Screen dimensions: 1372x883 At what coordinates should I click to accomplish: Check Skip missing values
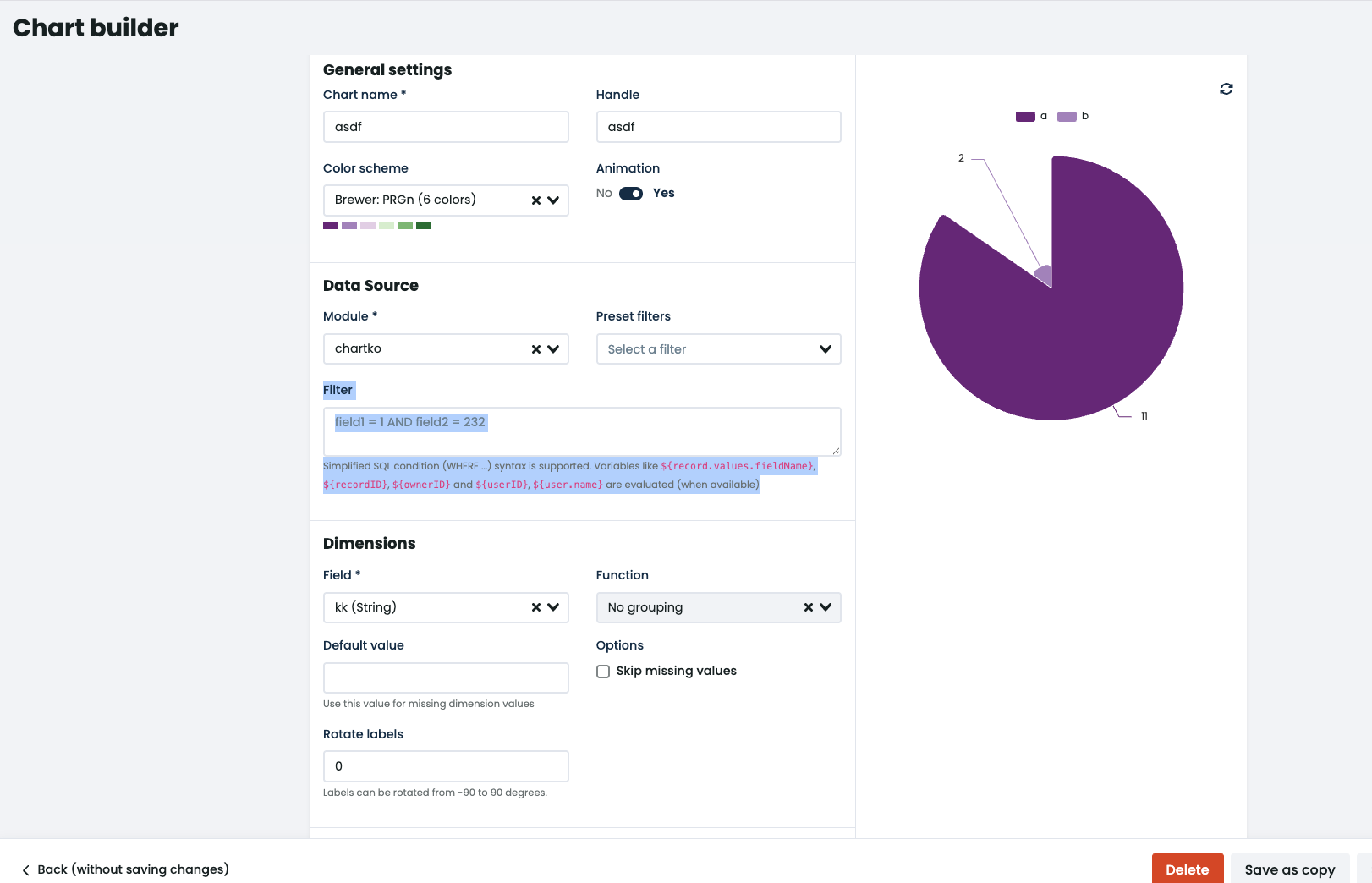[x=603, y=672]
